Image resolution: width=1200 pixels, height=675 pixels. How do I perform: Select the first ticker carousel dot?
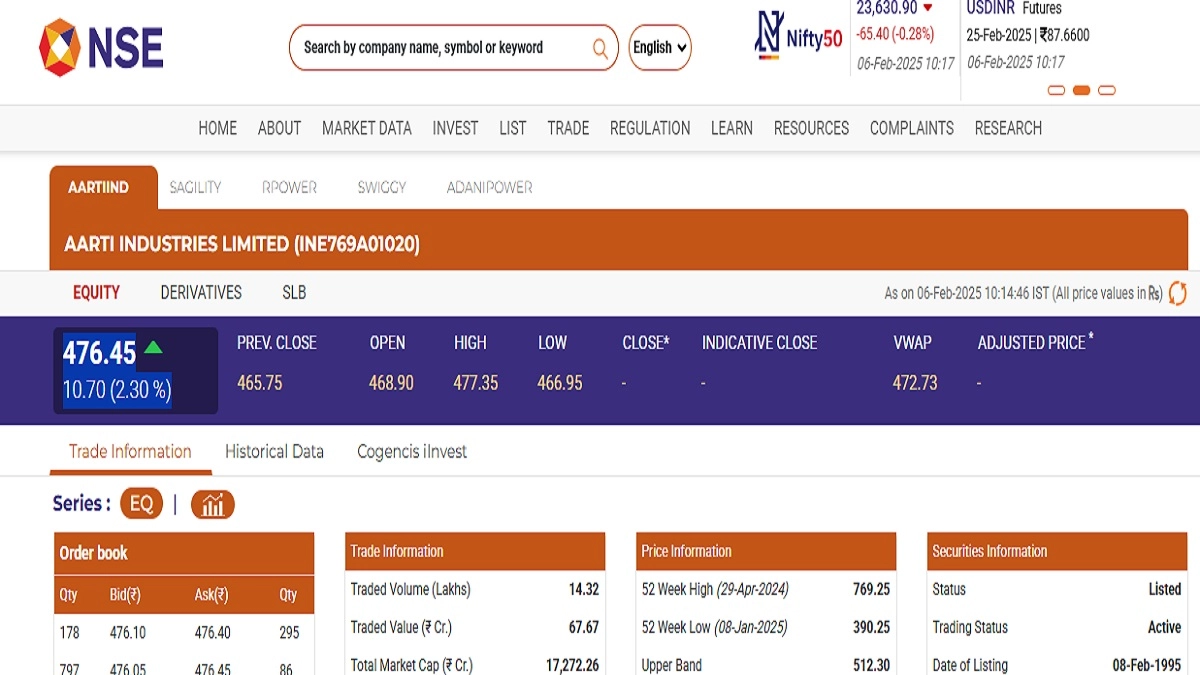1056,90
